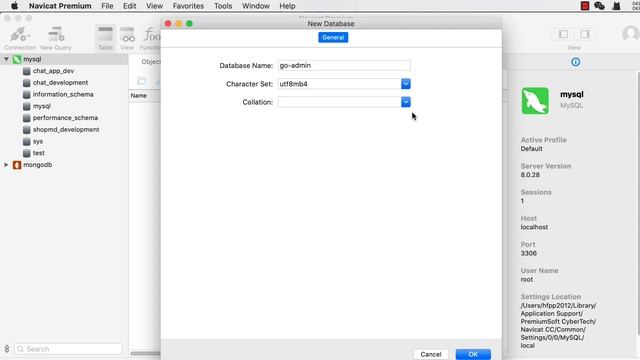Click the sidebar Search field
Image resolution: width=640 pixels, height=360 pixels.
point(69,349)
